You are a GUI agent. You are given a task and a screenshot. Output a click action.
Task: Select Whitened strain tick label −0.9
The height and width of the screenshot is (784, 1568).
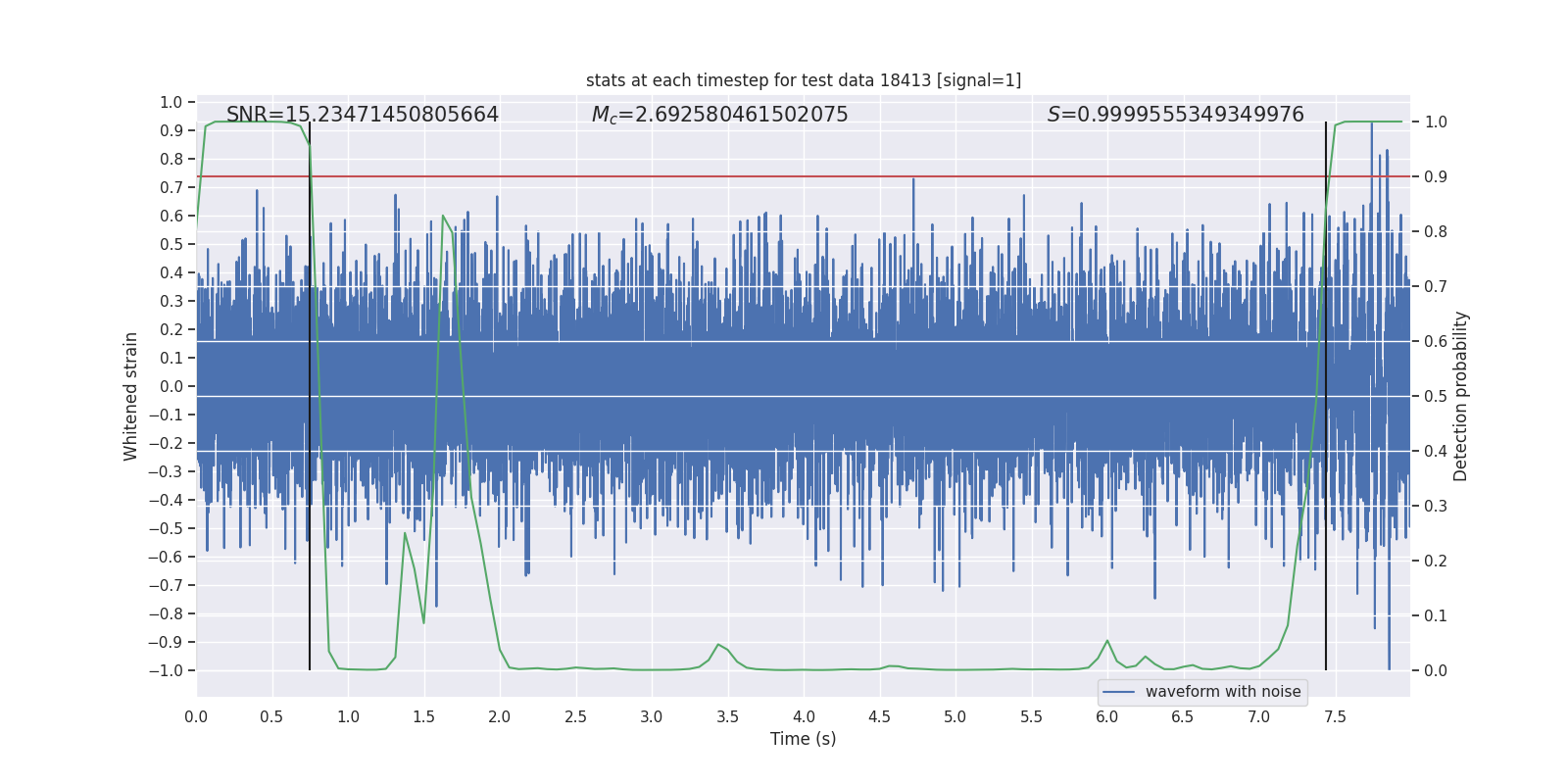(166, 642)
